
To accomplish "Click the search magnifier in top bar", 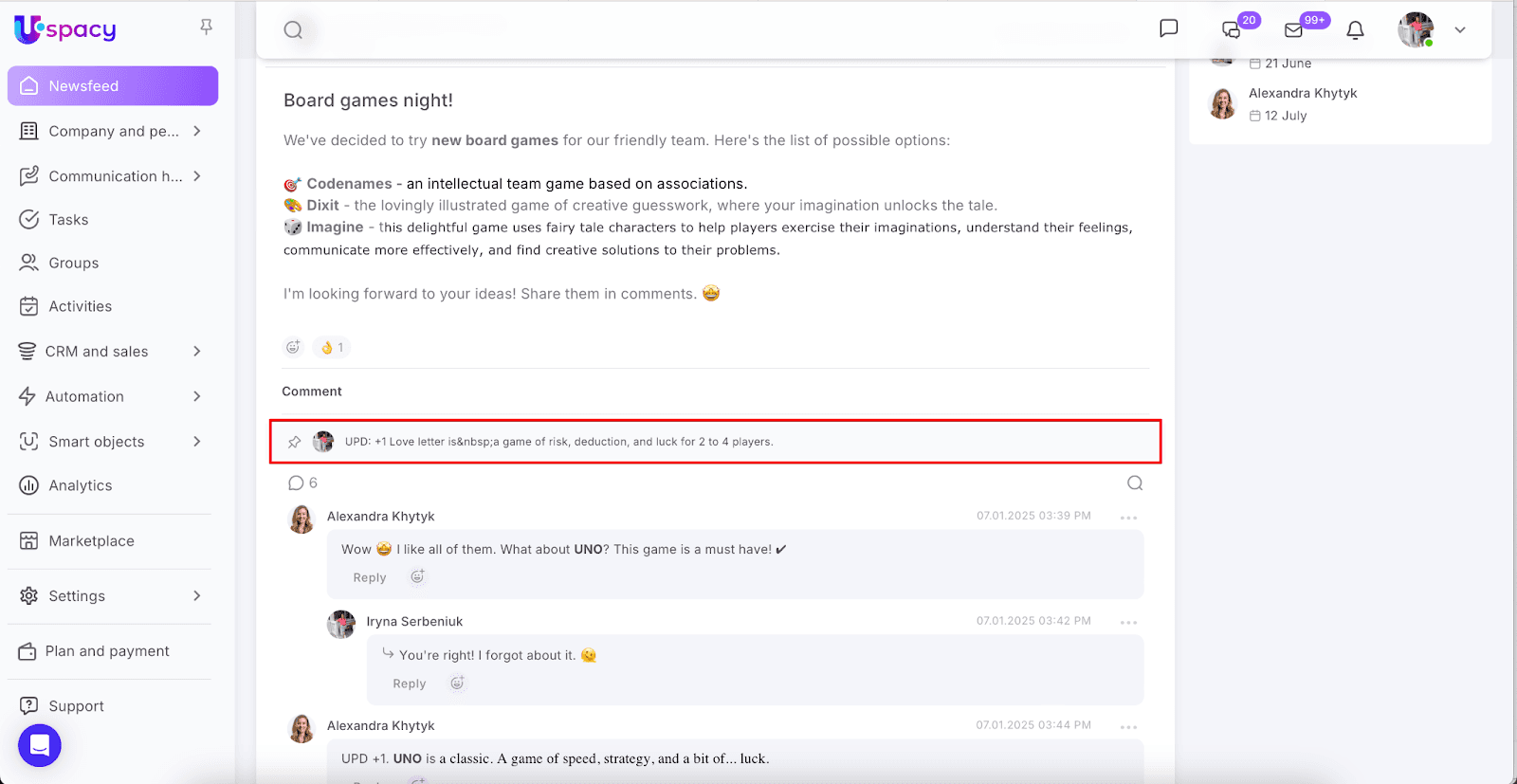I will coord(294,30).
